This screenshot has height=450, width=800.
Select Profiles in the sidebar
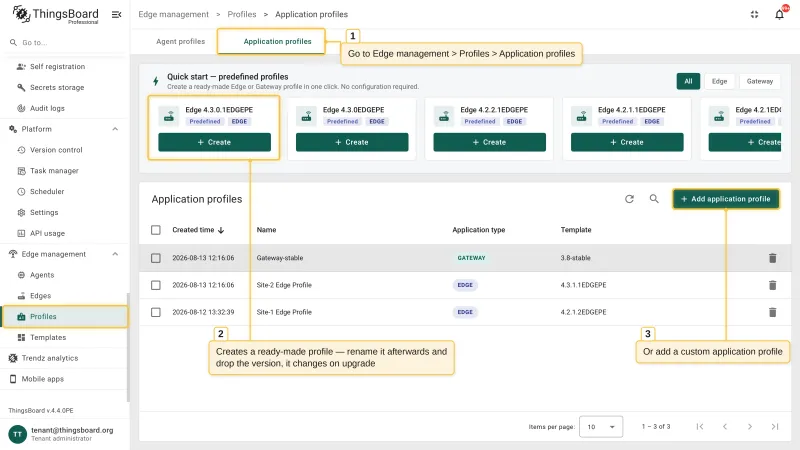point(65,316)
